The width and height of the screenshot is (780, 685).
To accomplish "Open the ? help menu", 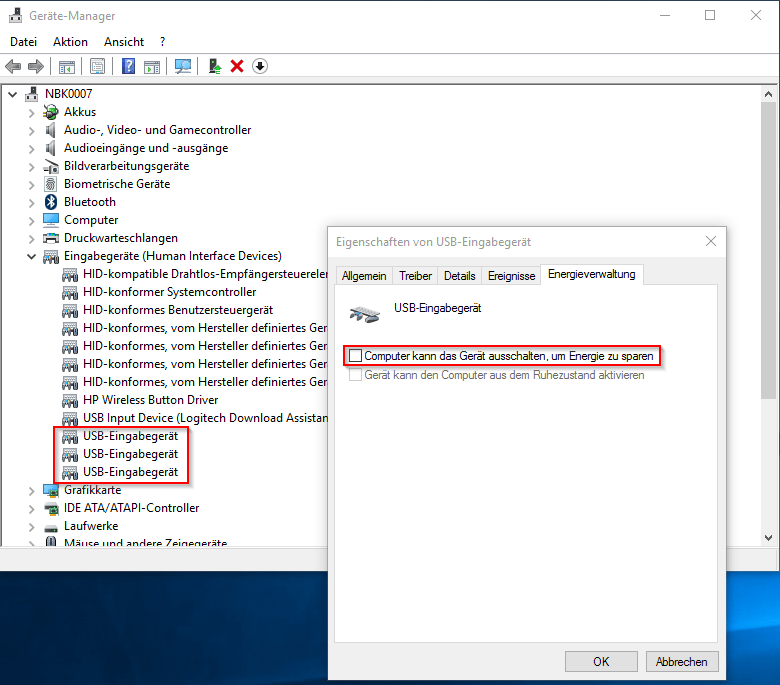I will pyautogui.click(x=162, y=42).
